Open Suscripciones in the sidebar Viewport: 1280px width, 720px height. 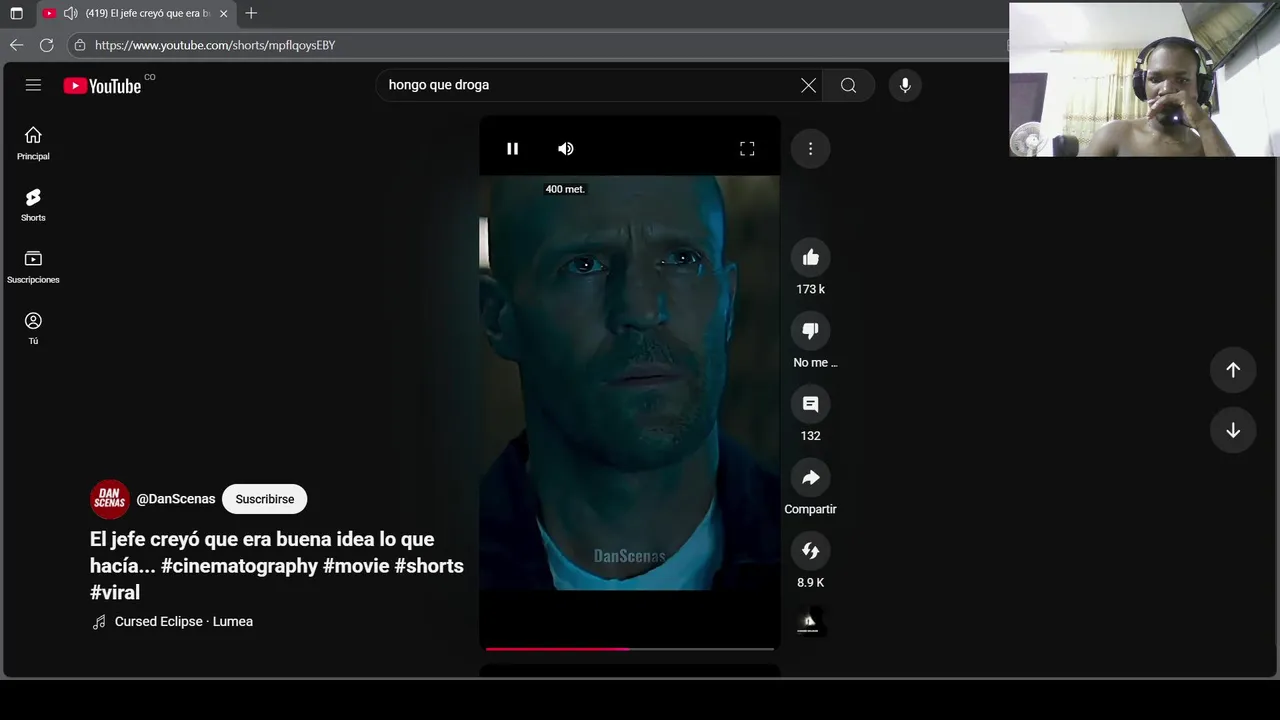pyautogui.click(x=33, y=266)
